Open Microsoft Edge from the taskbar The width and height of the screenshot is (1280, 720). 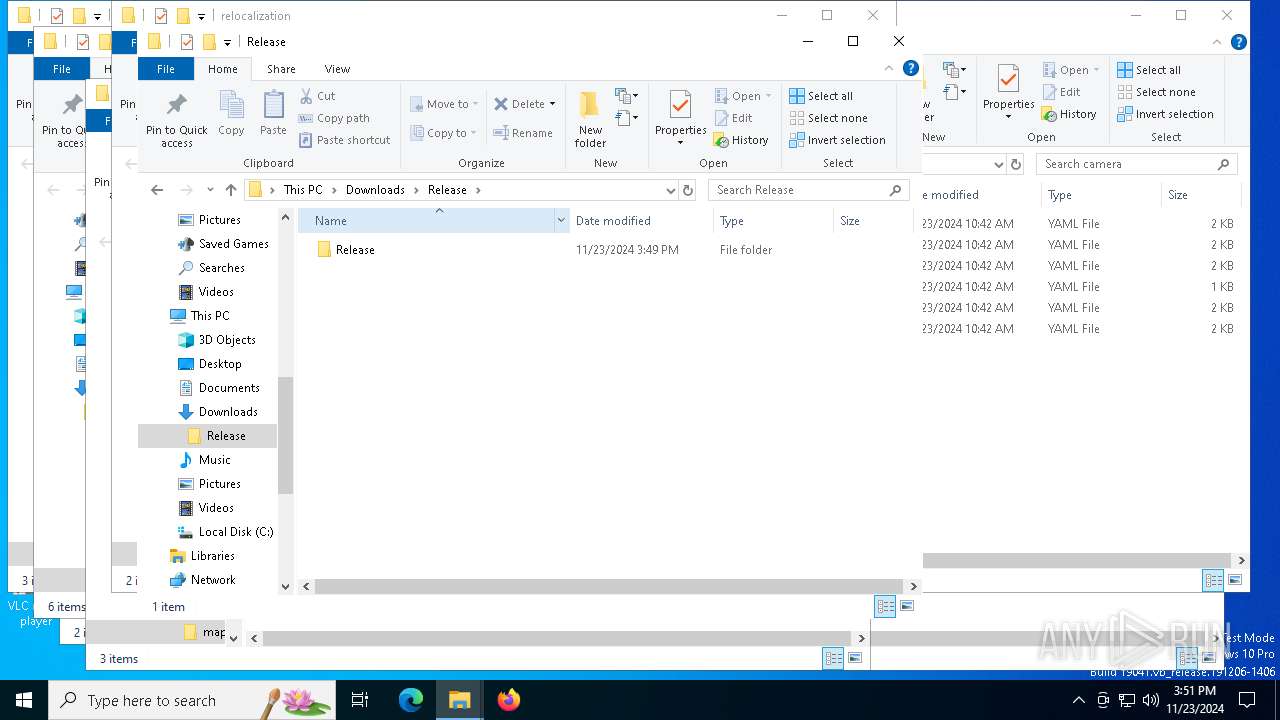click(x=411, y=700)
